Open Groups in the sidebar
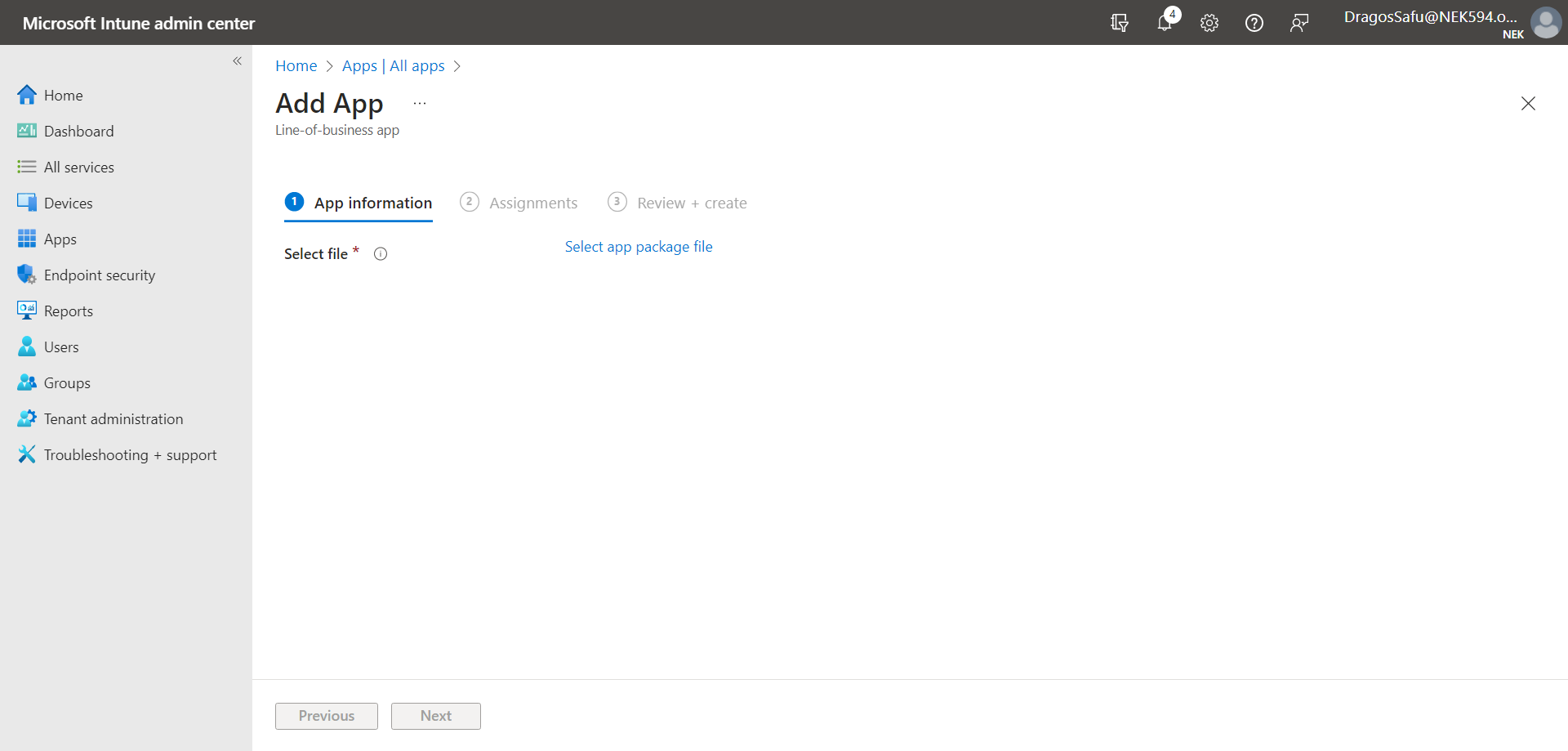The width and height of the screenshot is (1568, 751). [x=67, y=383]
